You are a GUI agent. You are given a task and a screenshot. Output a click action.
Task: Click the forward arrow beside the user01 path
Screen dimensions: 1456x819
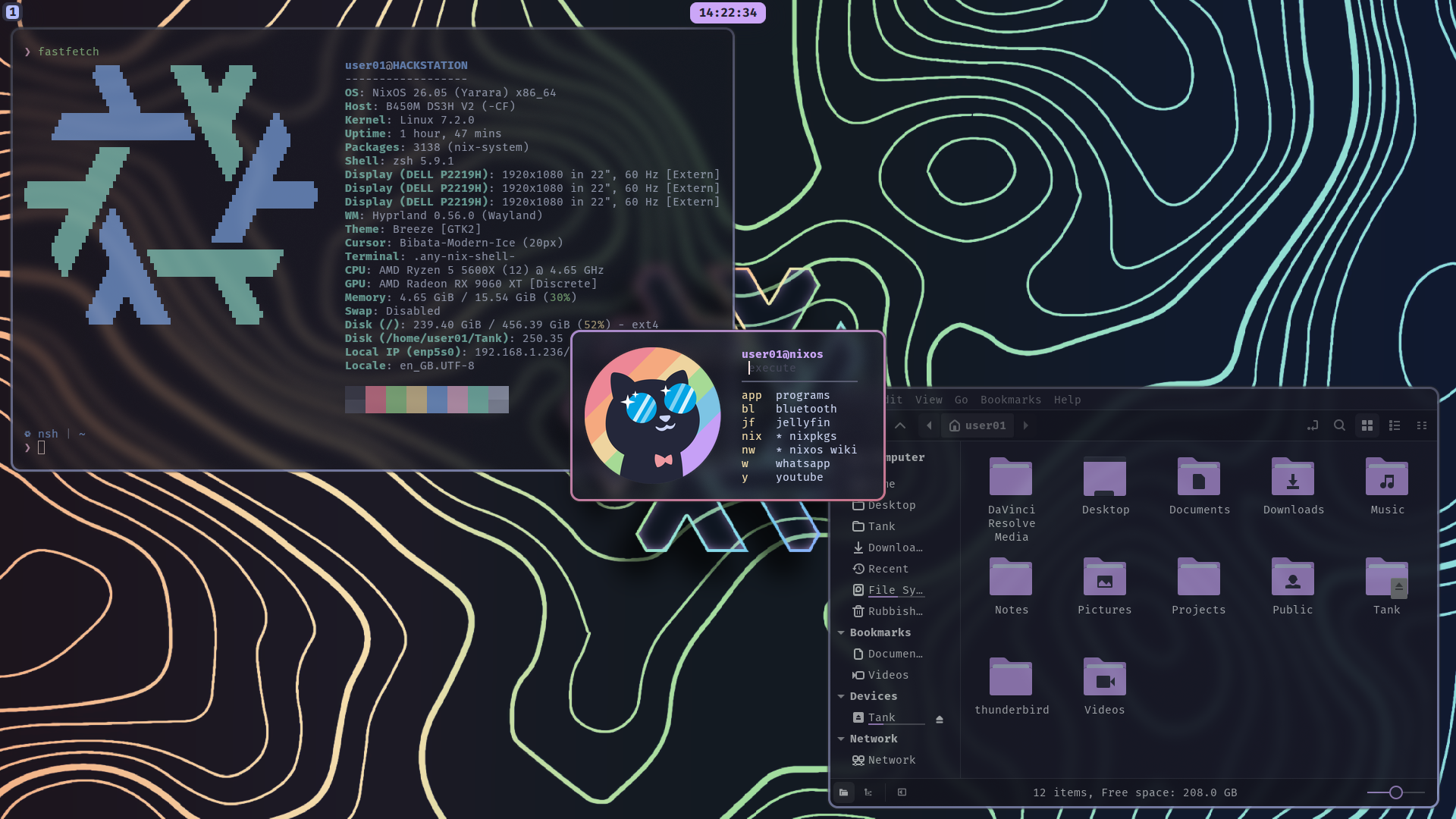1026,425
